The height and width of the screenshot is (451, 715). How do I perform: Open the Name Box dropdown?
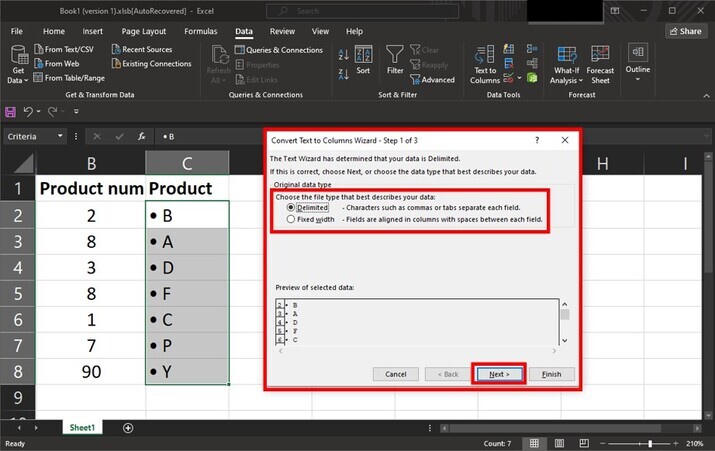pos(60,136)
